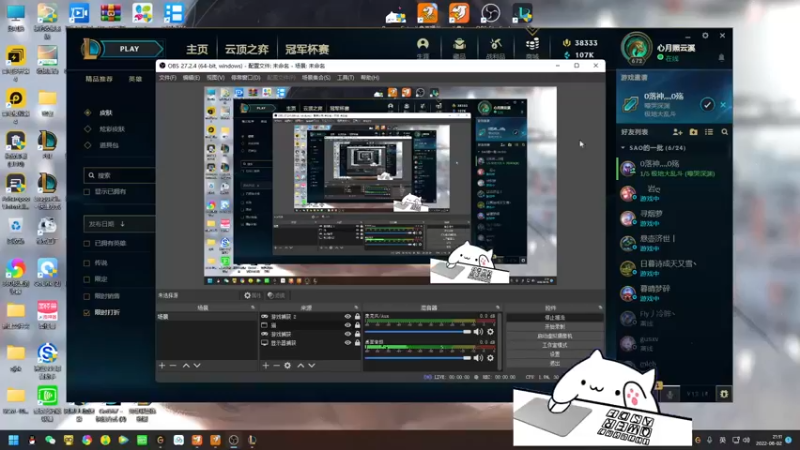Image resolution: width=800 pixels, height=450 pixels.
Task: Click add folder icon in friends list
Action: [693, 132]
